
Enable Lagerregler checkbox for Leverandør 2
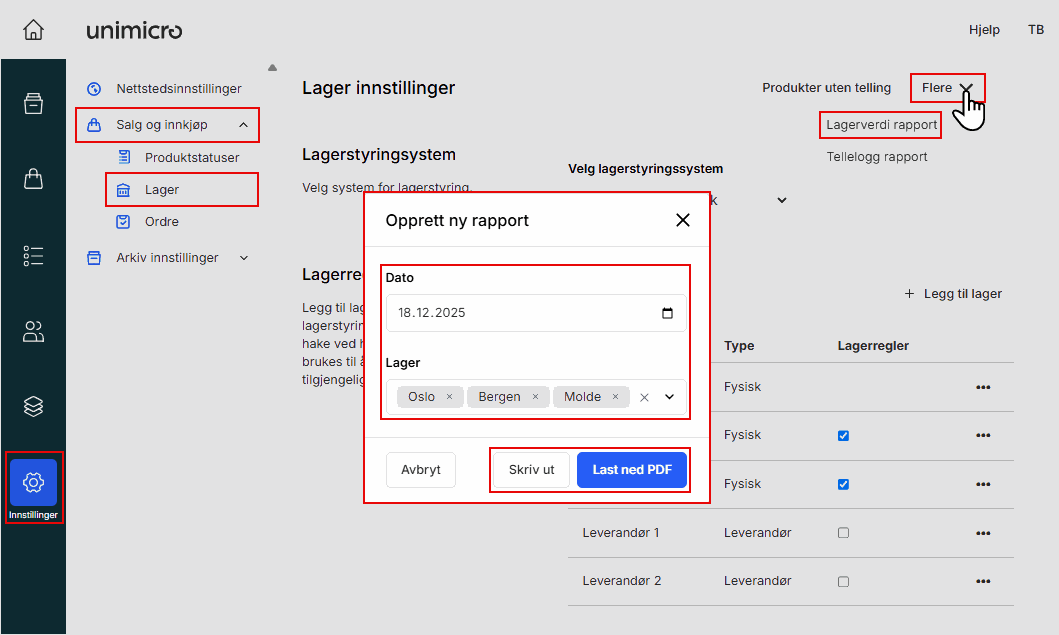(843, 581)
